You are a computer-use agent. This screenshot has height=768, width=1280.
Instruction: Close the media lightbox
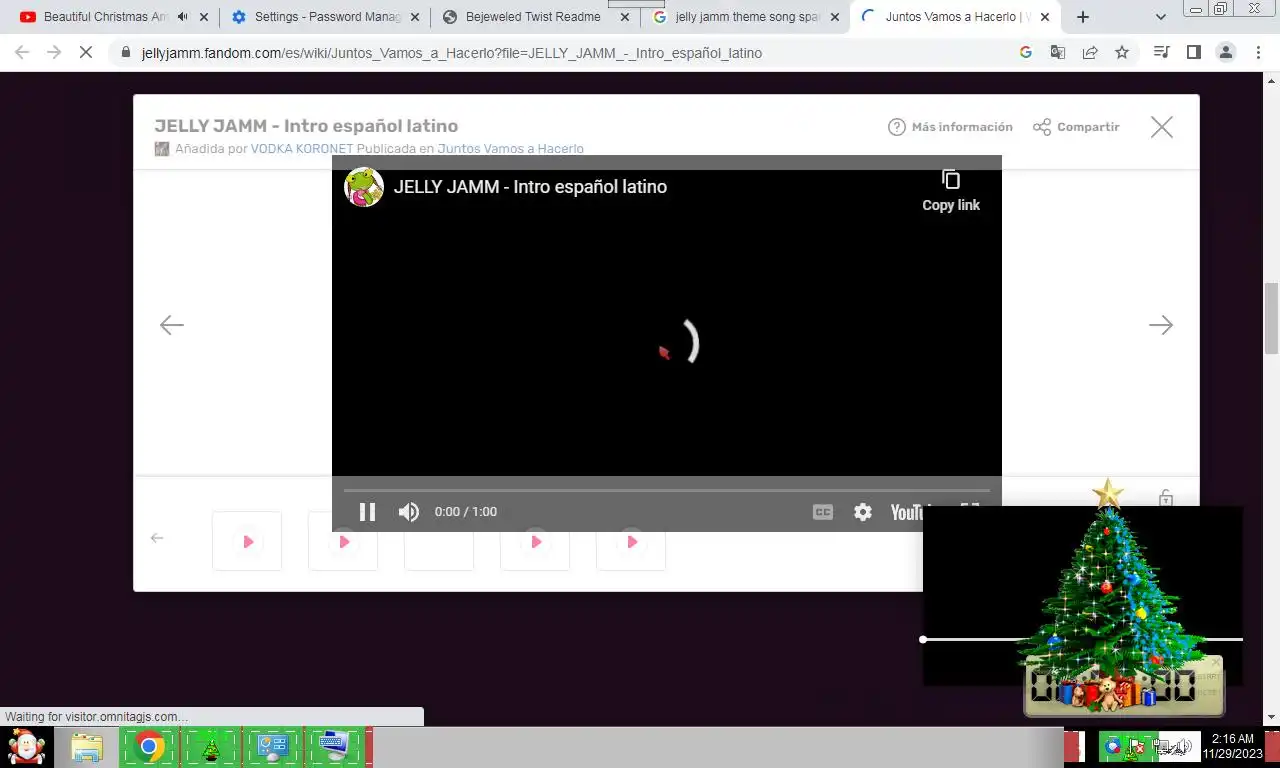pyautogui.click(x=1161, y=127)
